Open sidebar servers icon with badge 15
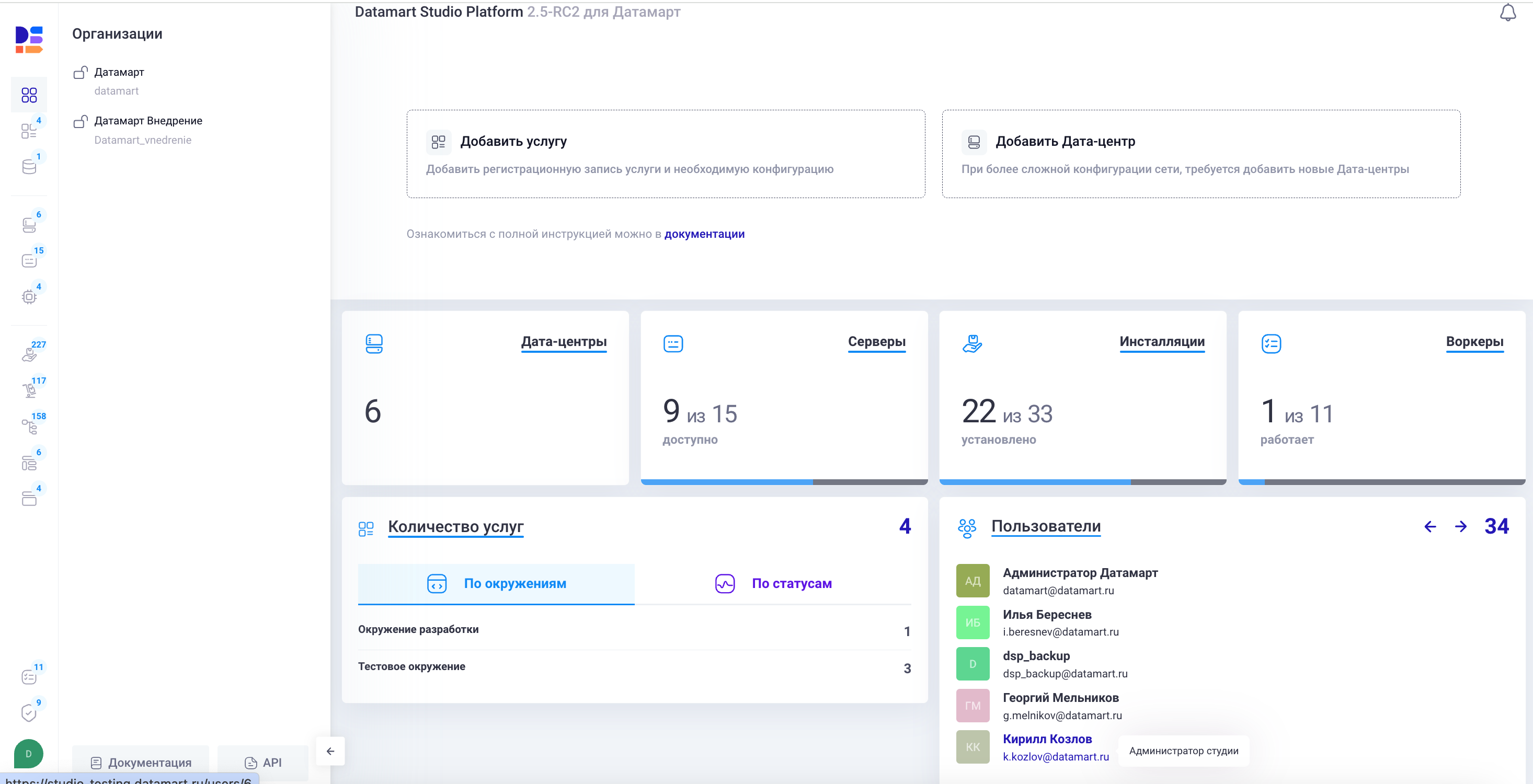Screen dimensions: 1533x784 [x=29, y=260]
